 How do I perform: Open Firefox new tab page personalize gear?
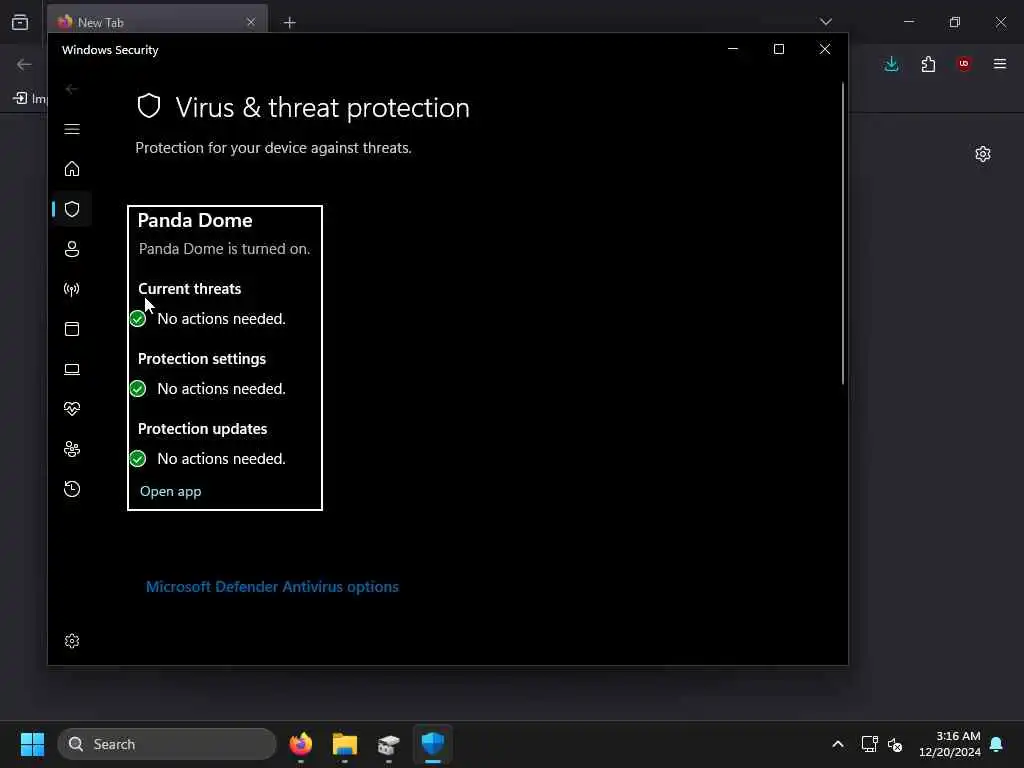tap(983, 154)
